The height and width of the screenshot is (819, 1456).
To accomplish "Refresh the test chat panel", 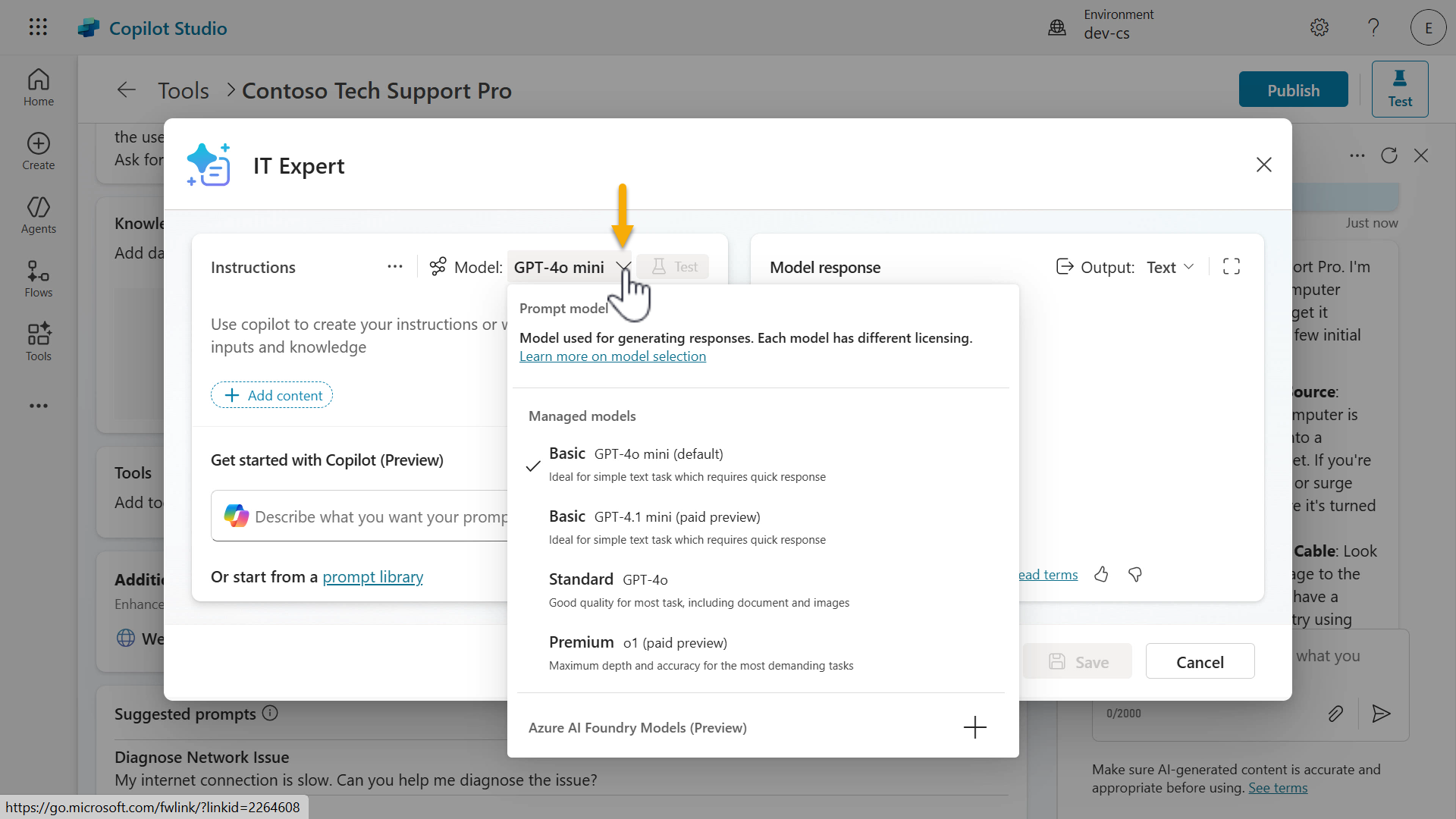I will (x=1389, y=155).
